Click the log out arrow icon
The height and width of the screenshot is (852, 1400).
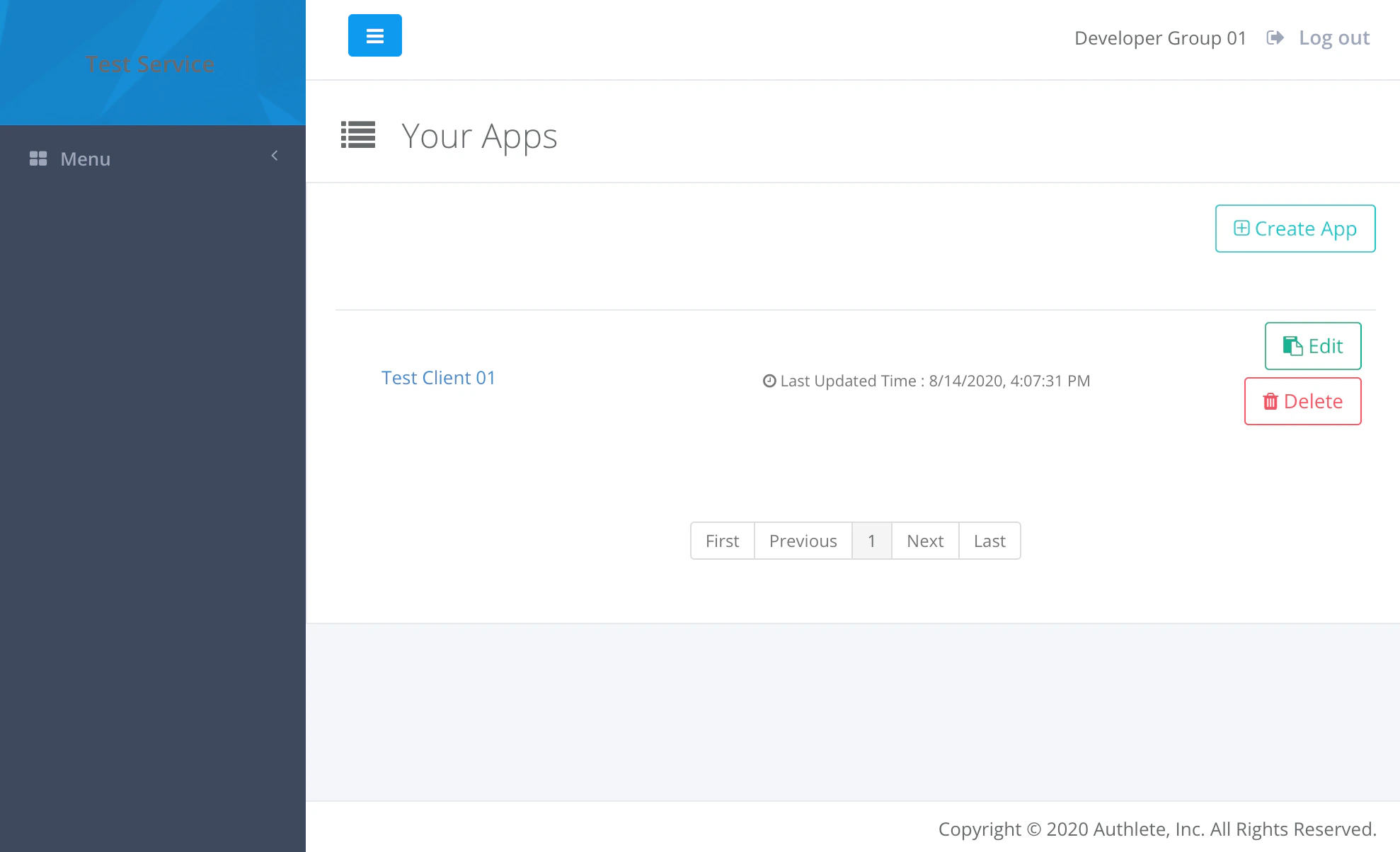[x=1275, y=38]
